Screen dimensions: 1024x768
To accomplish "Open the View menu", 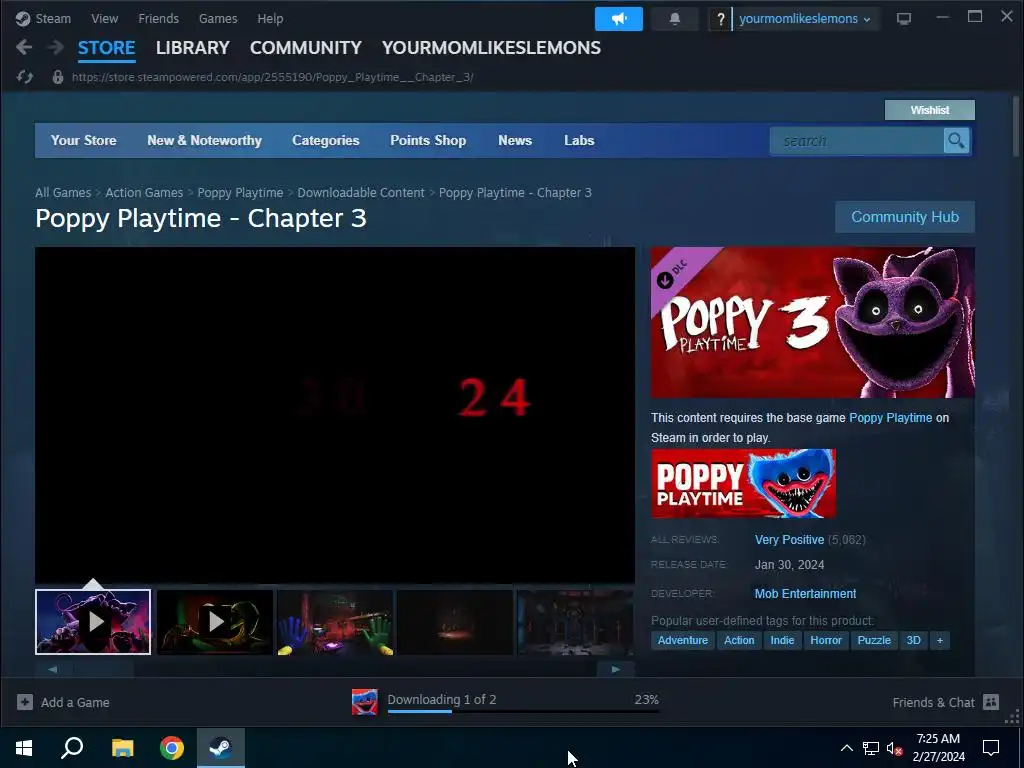I will (x=104, y=19).
